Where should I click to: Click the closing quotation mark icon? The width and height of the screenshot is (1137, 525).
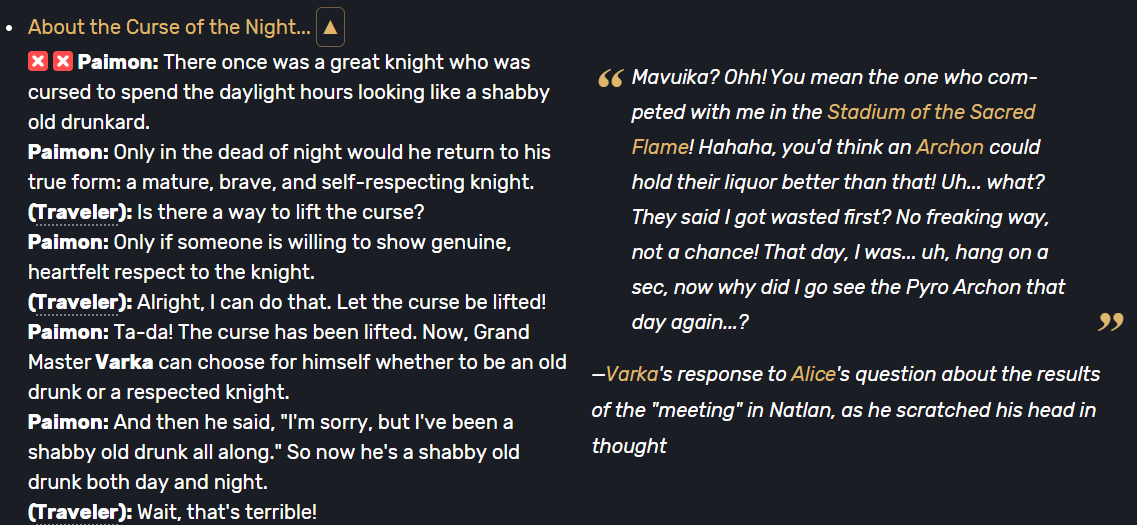point(1110,321)
